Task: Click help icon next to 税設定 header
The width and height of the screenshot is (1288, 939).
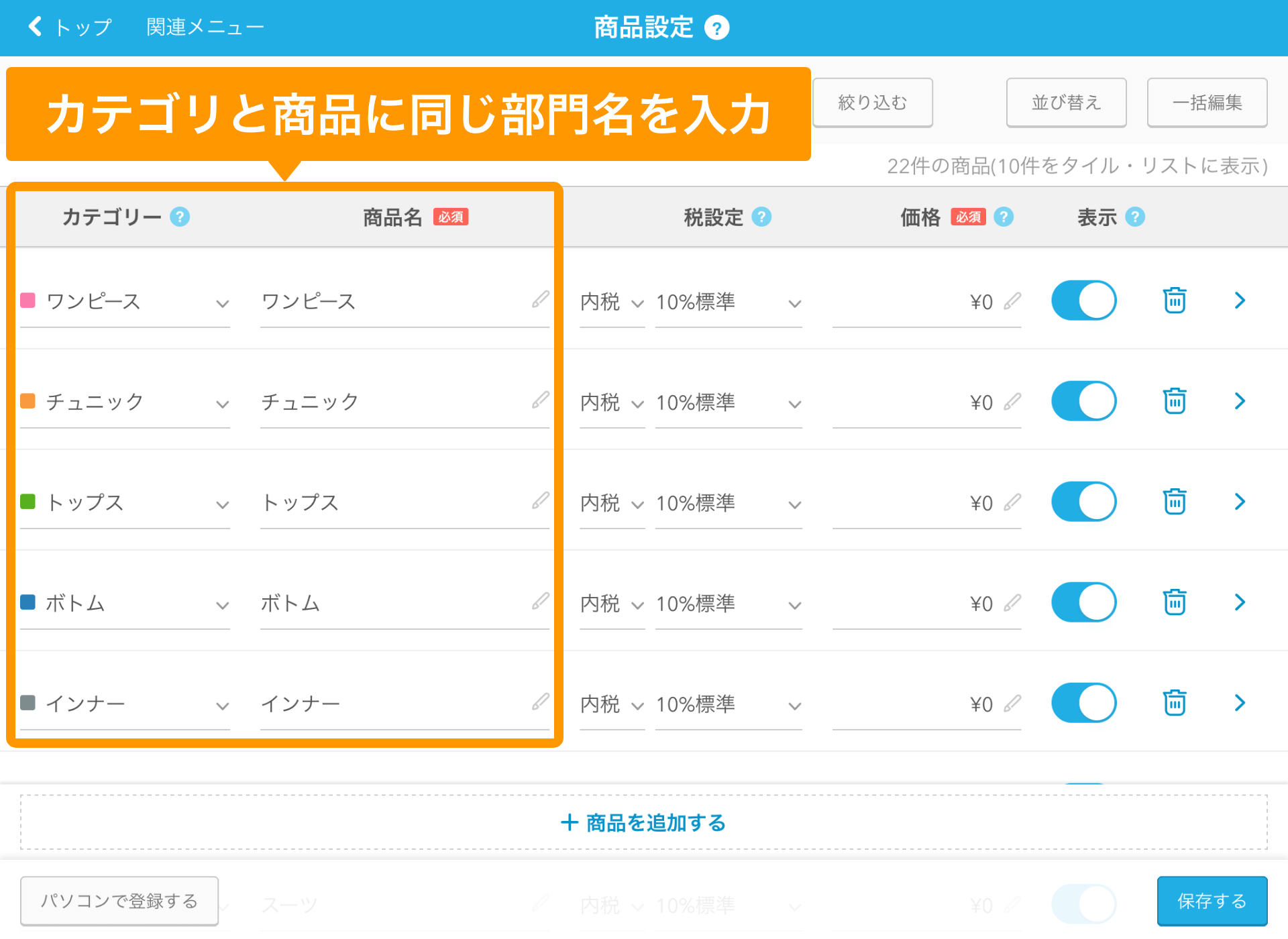Action: click(761, 217)
